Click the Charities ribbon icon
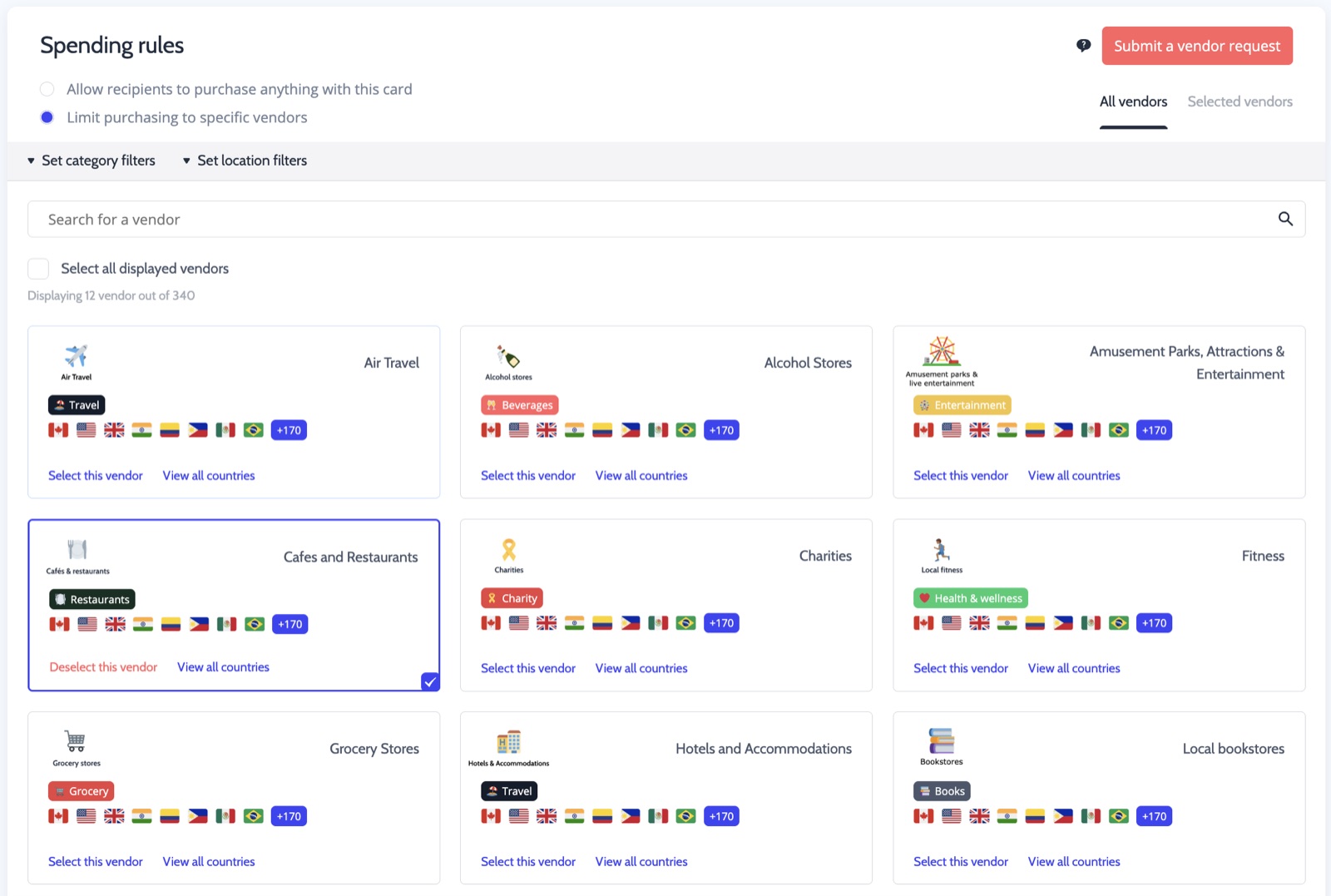 [x=509, y=550]
